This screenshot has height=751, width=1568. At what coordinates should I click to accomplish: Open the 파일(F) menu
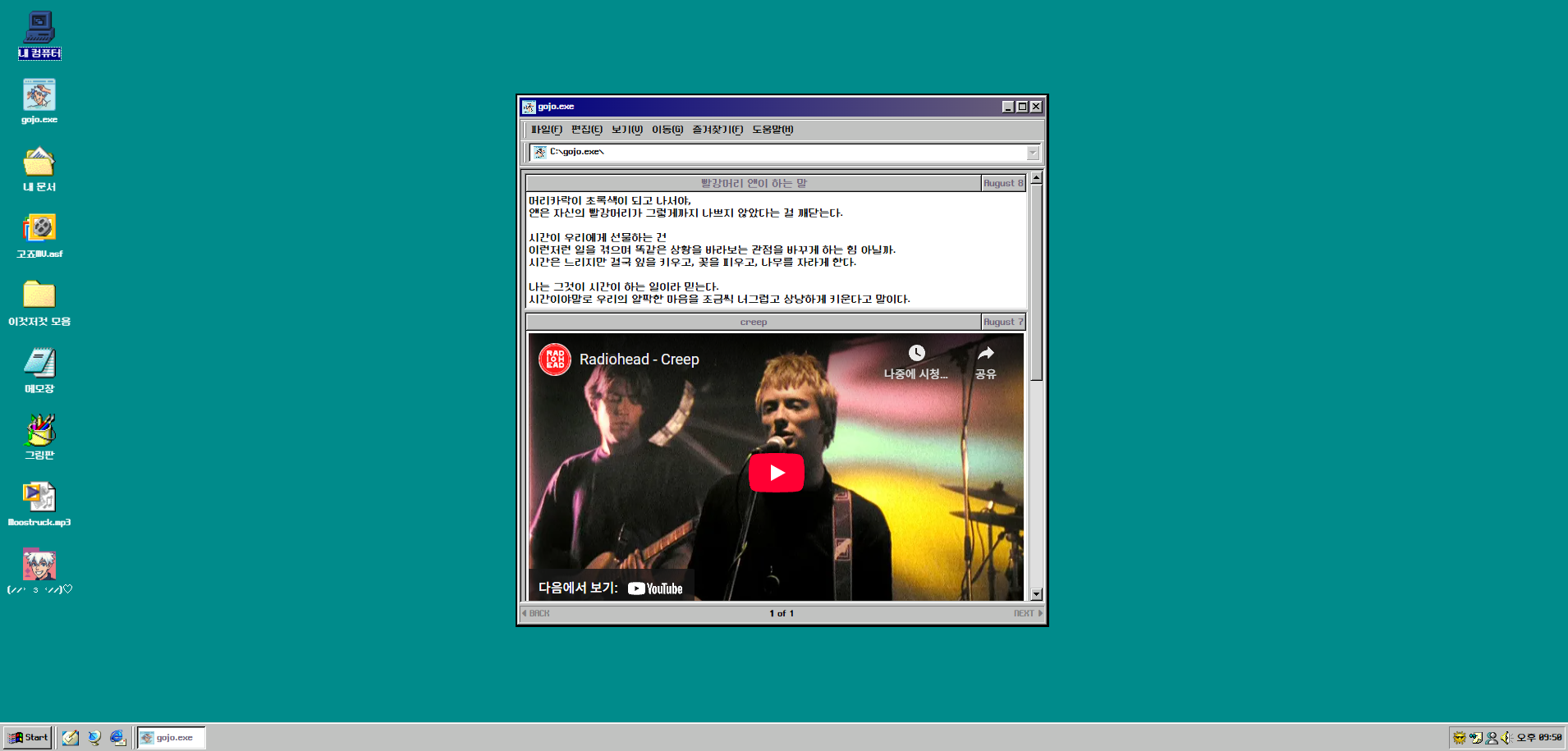pos(547,130)
